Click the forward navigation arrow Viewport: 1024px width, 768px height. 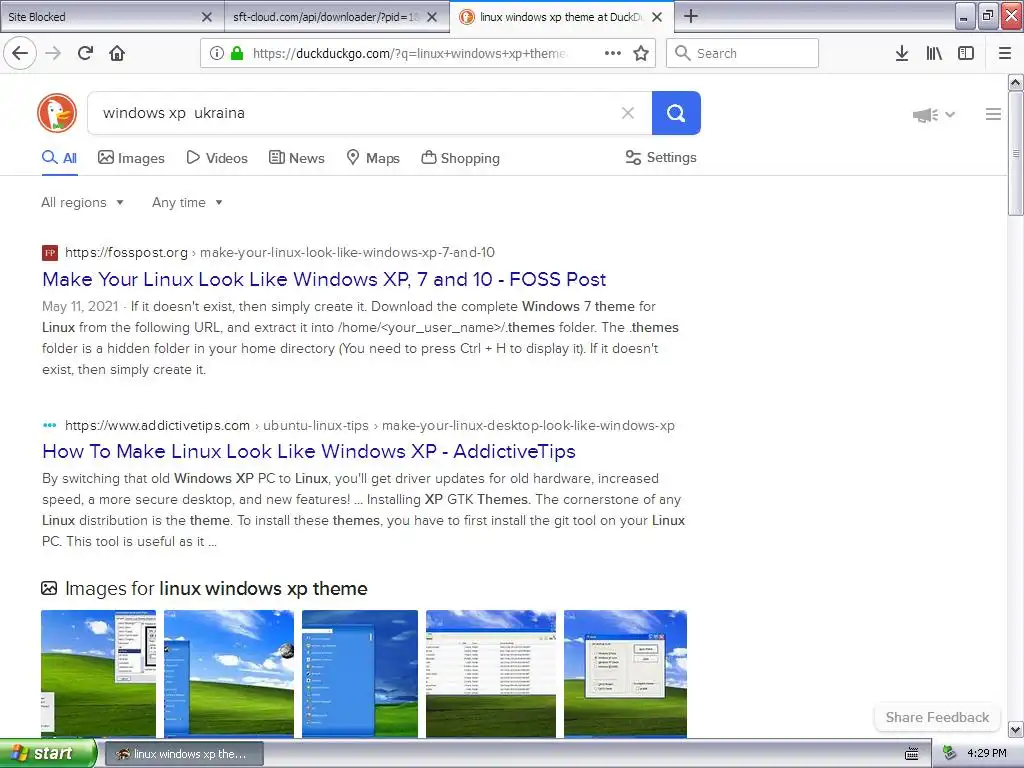coord(54,53)
